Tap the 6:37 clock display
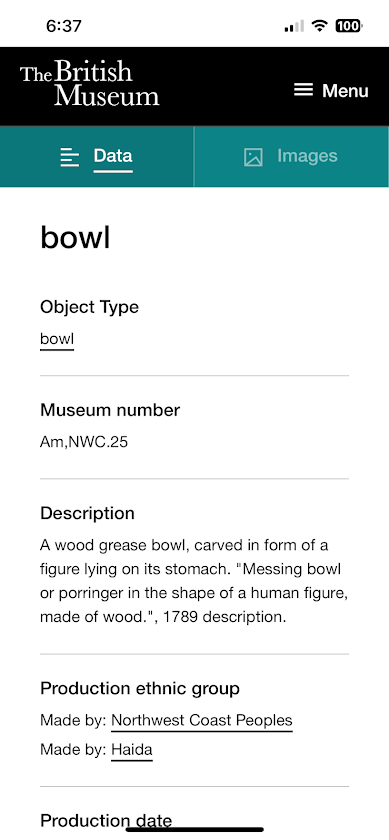 (x=64, y=26)
